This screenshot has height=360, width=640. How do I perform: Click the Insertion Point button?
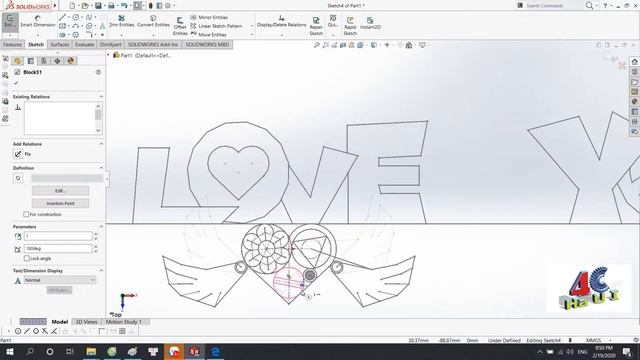60,203
